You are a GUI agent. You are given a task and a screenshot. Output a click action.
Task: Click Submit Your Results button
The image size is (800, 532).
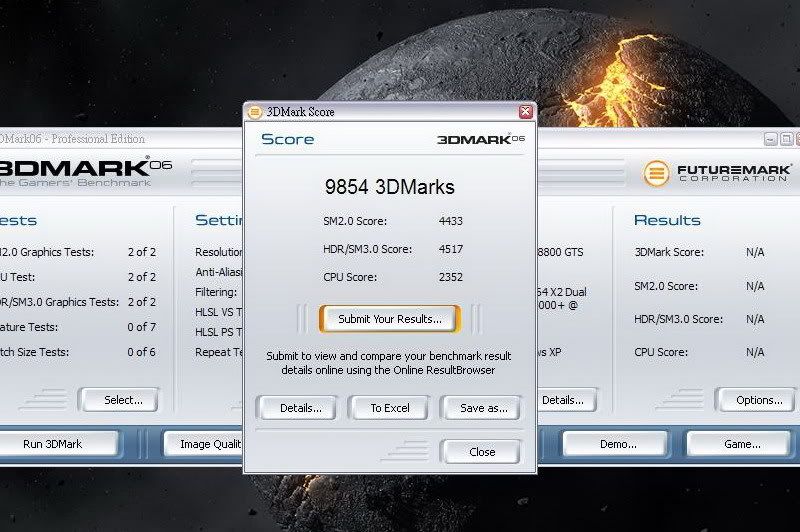(390, 319)
